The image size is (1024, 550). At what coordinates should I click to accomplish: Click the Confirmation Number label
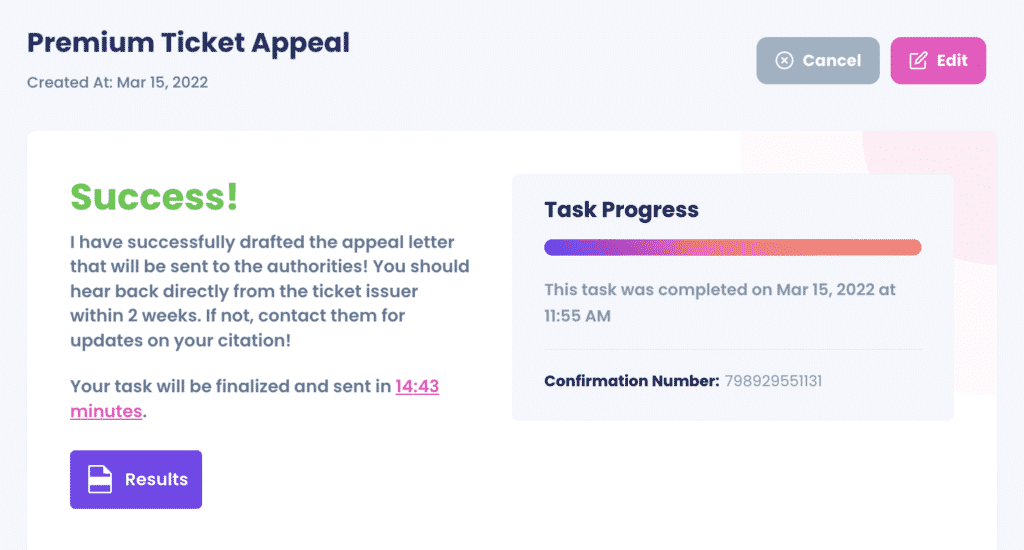(631, 381)
